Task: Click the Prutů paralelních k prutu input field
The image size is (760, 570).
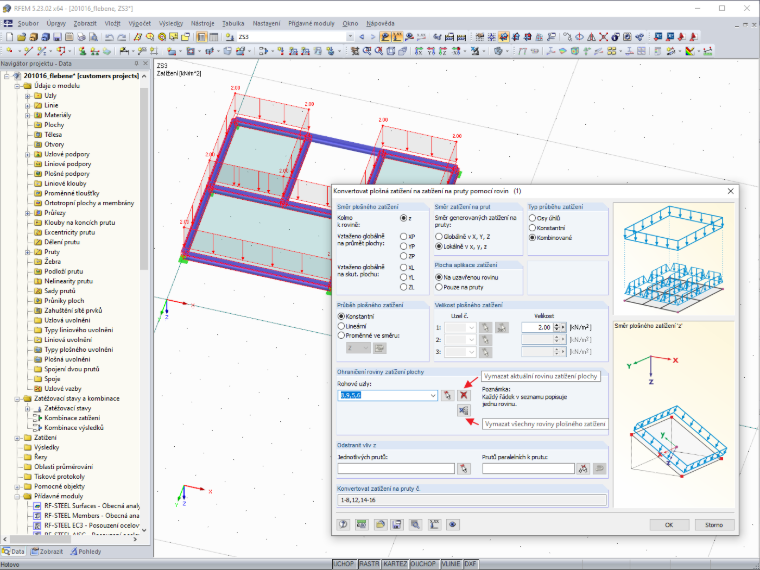Action: pos(528,469)
